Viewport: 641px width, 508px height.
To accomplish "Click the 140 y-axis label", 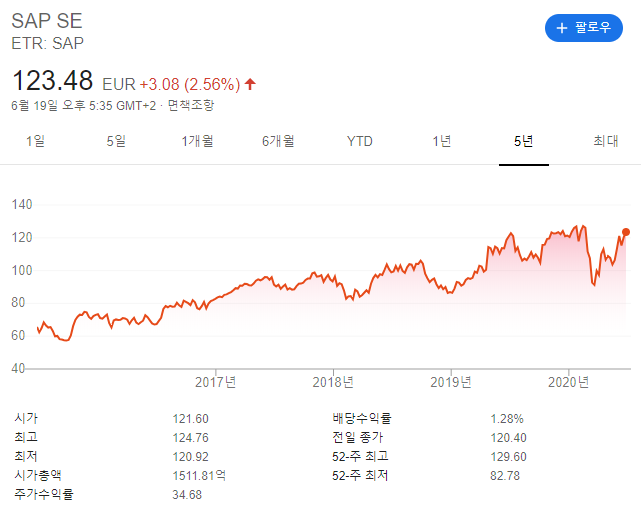I will click(22, 204).
